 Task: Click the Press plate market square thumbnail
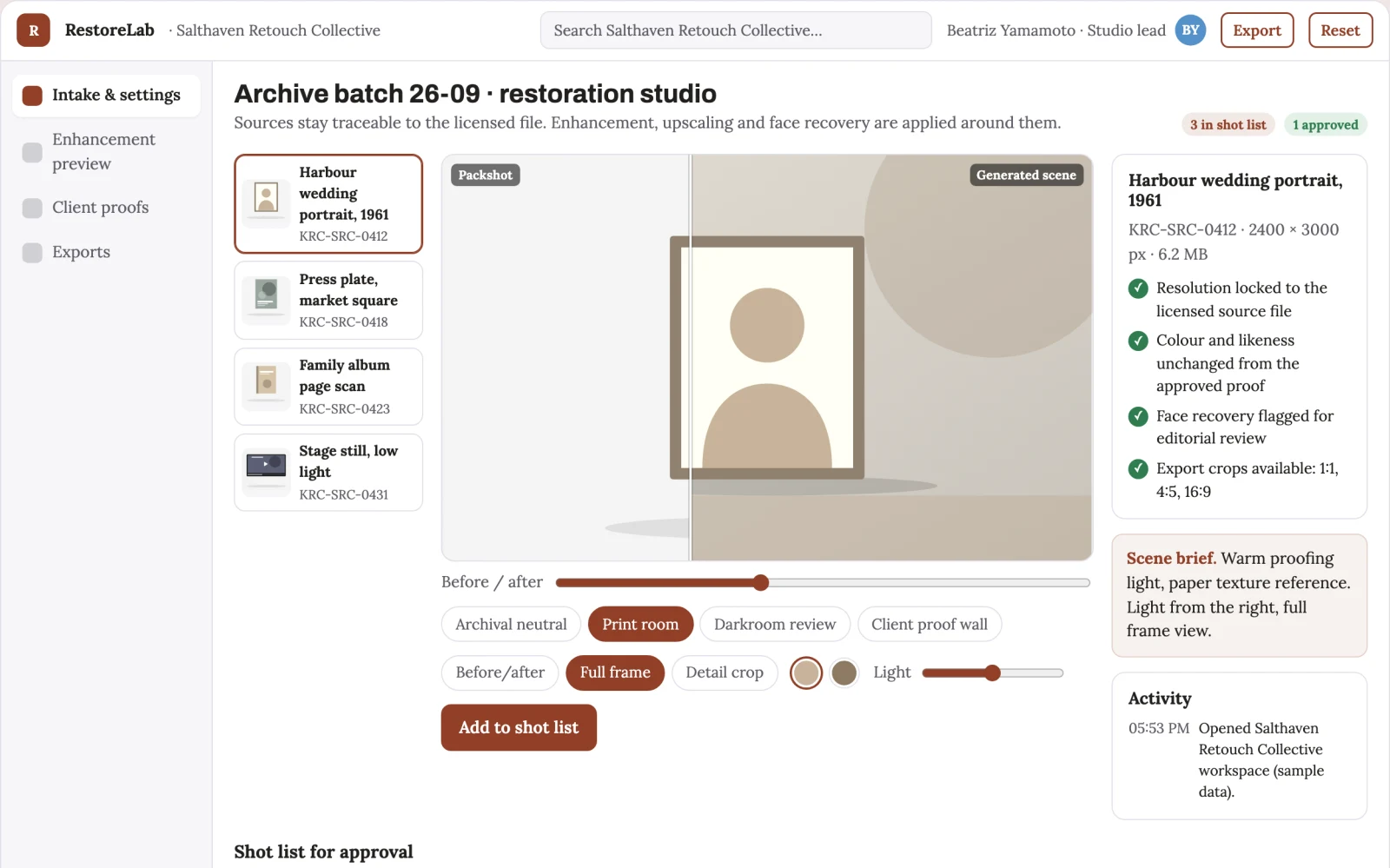click(x=266, y=301)
